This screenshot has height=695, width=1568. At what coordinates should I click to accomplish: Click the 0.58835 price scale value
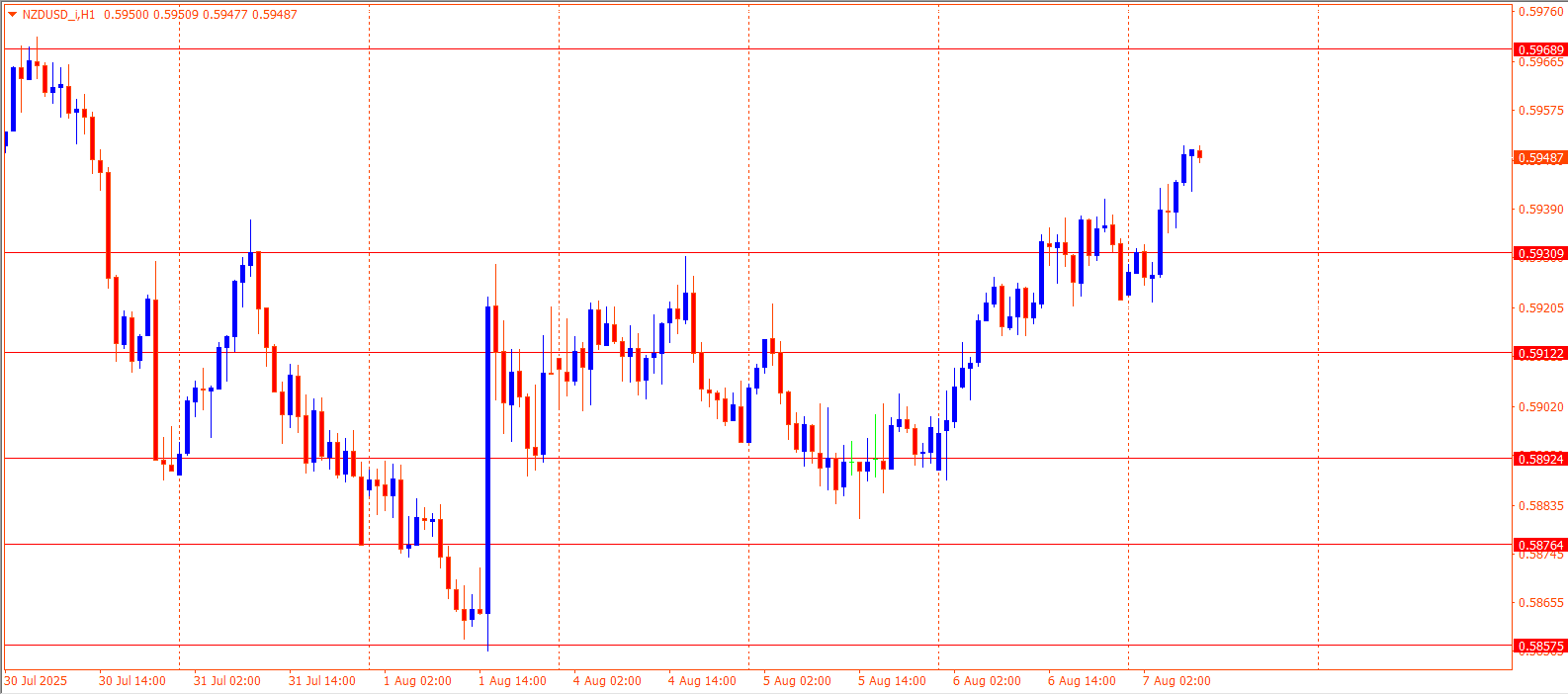(x=1541, y=506)
